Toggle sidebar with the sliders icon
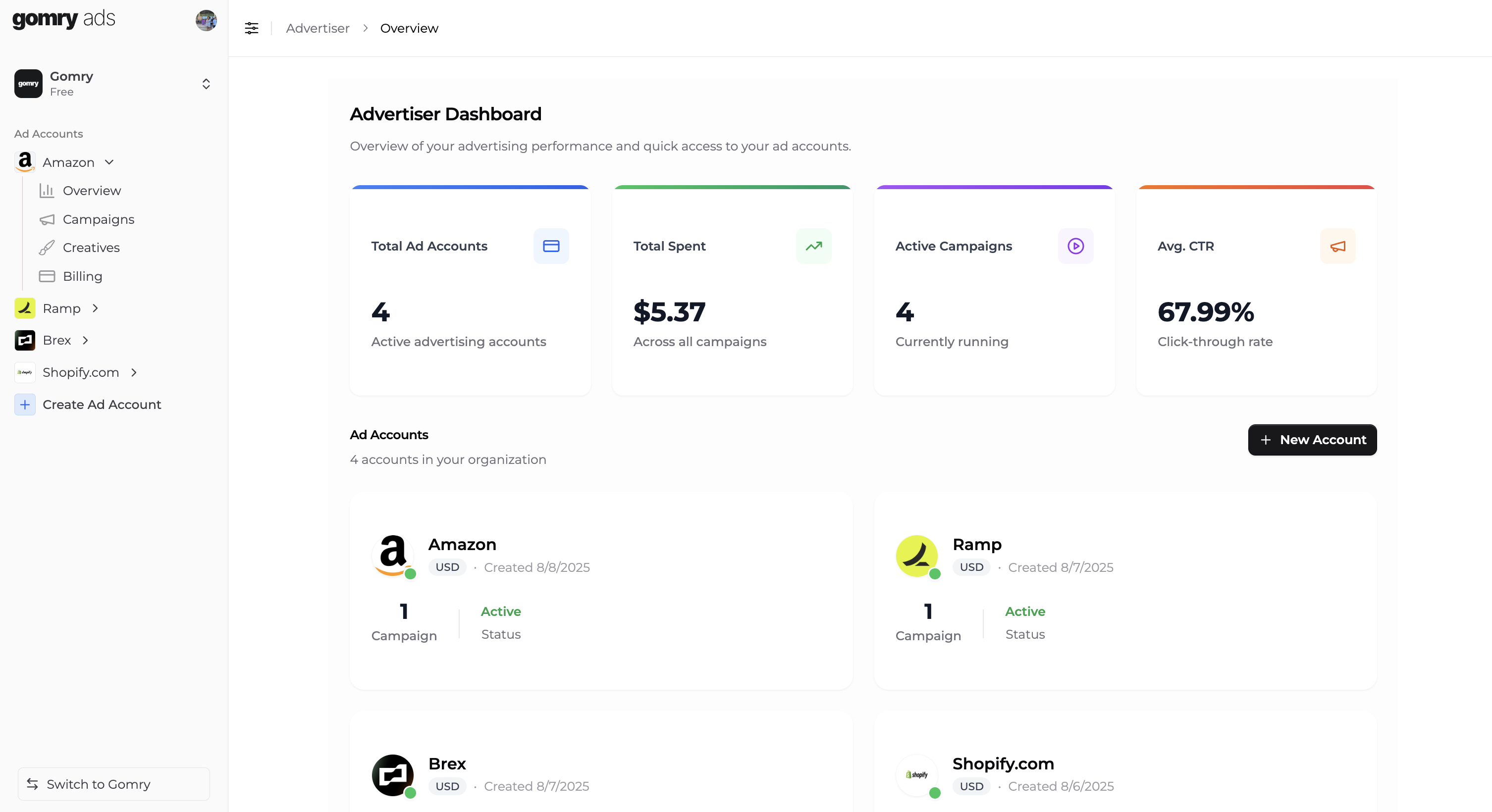The image size is (1492, 812). [251, 28]
